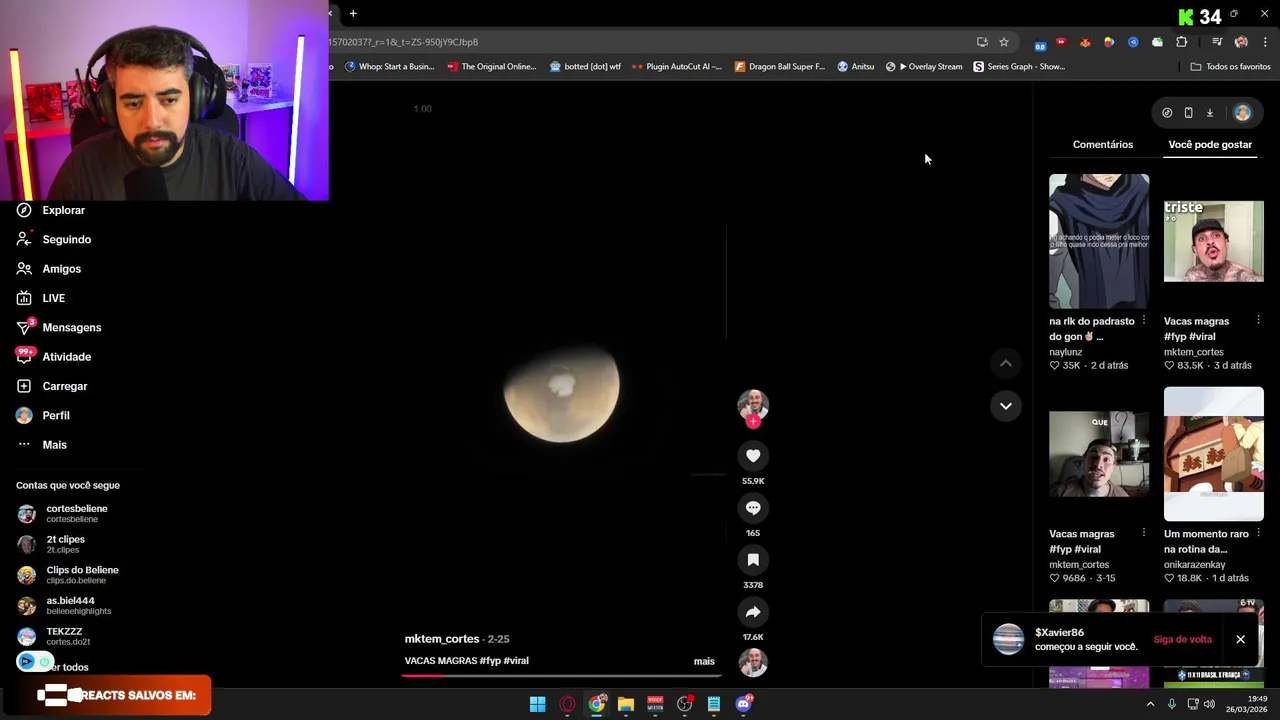Open Anitsu bookmark
Image resolution: width=1280 pixels, height=720 pixels.
click(x=855, y=67)
